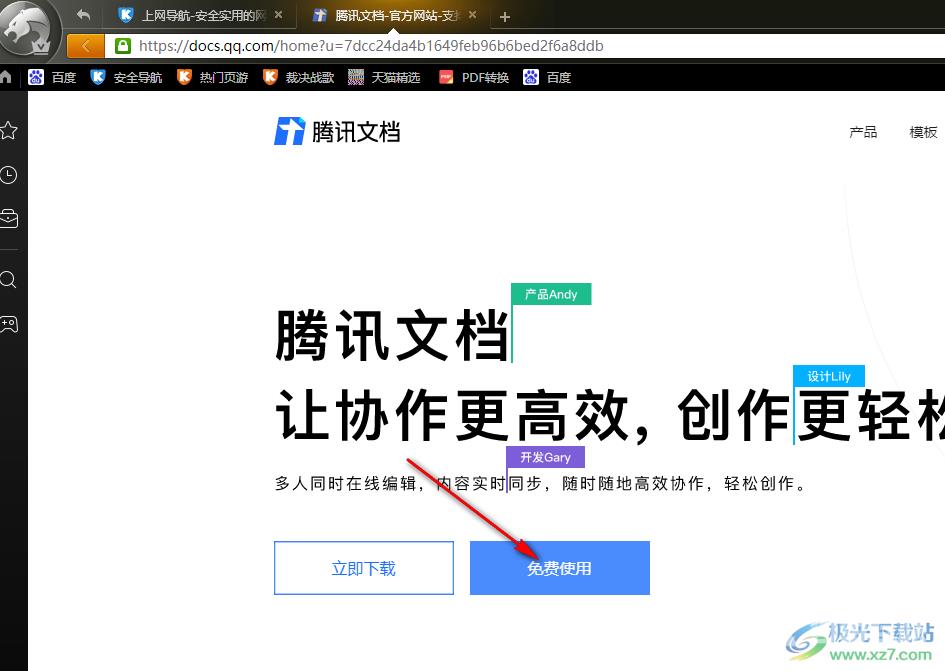Click the 立即下载 button
The height and width of the screenshot is (671, 945).
tap(363, 568)
